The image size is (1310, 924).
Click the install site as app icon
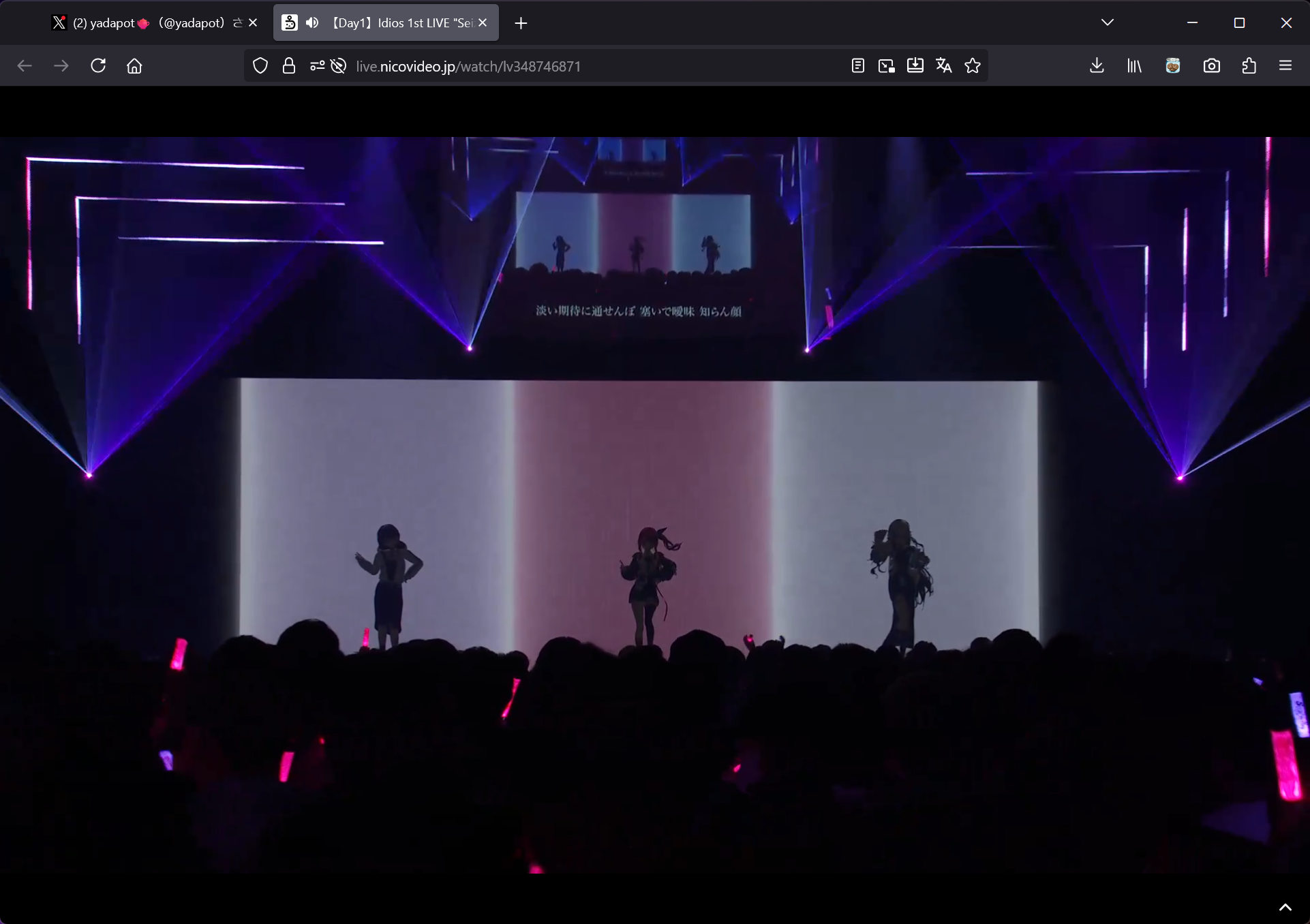click(915, 66)
